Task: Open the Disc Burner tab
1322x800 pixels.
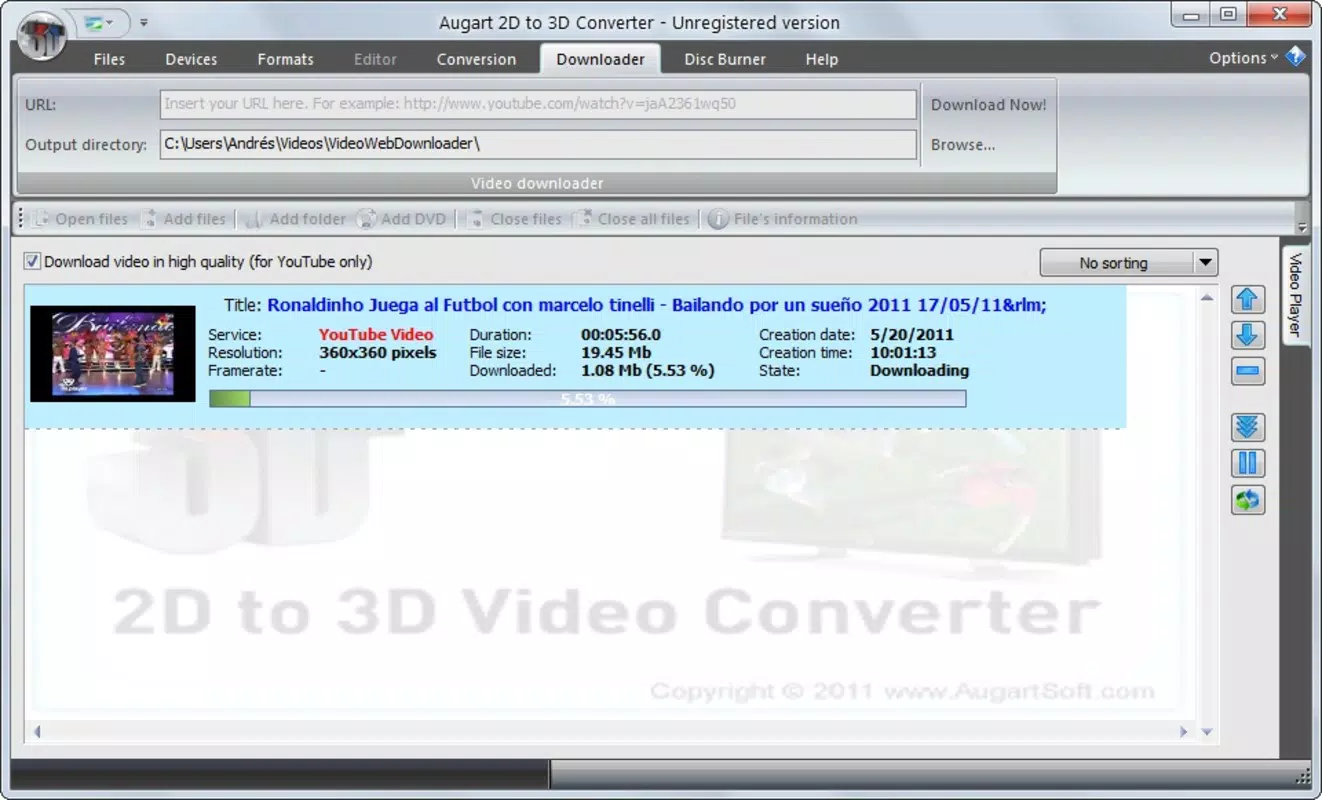Action: pyautogui.click(x=725, y=59)
